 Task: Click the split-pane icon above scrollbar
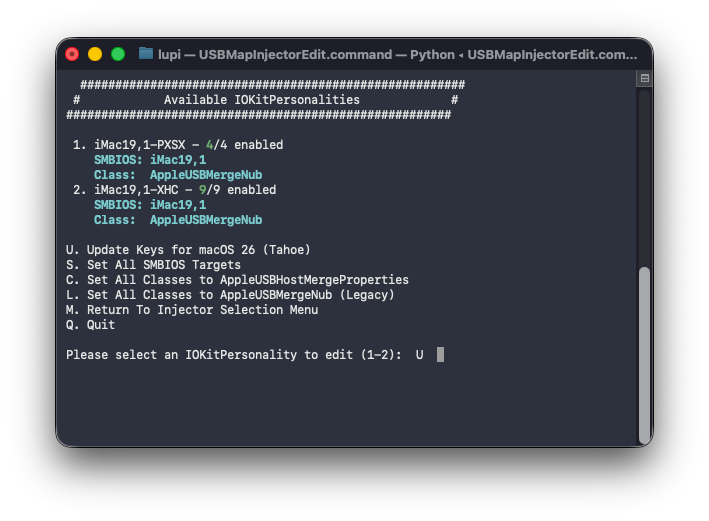tap(644, 78)
